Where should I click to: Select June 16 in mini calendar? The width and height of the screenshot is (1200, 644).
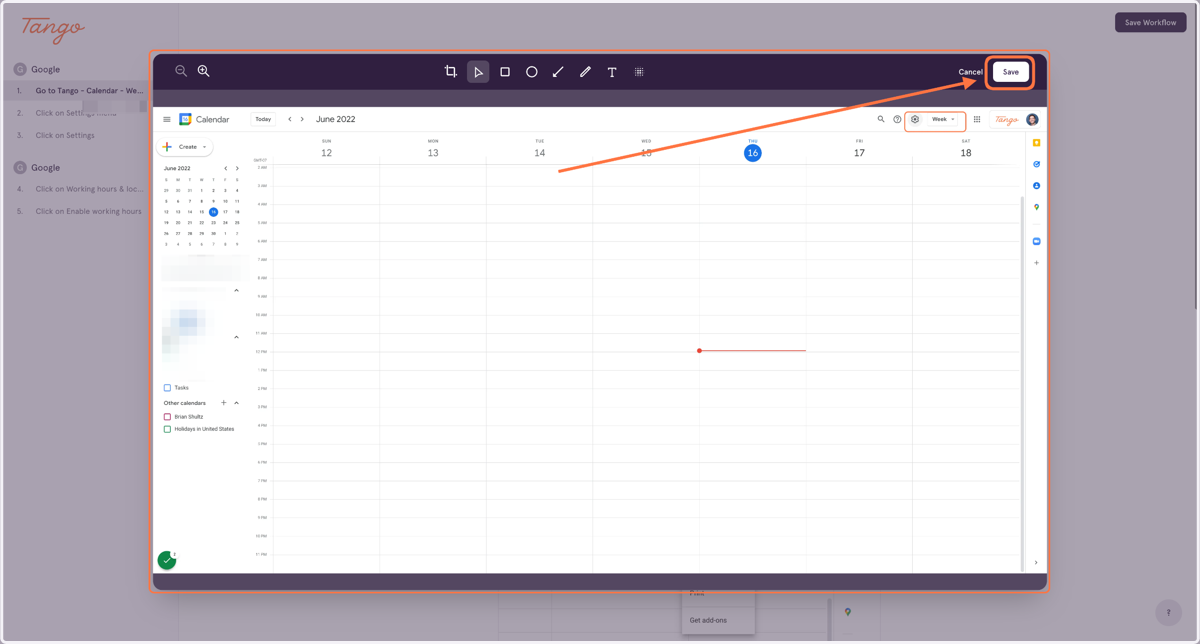[213, 212]
